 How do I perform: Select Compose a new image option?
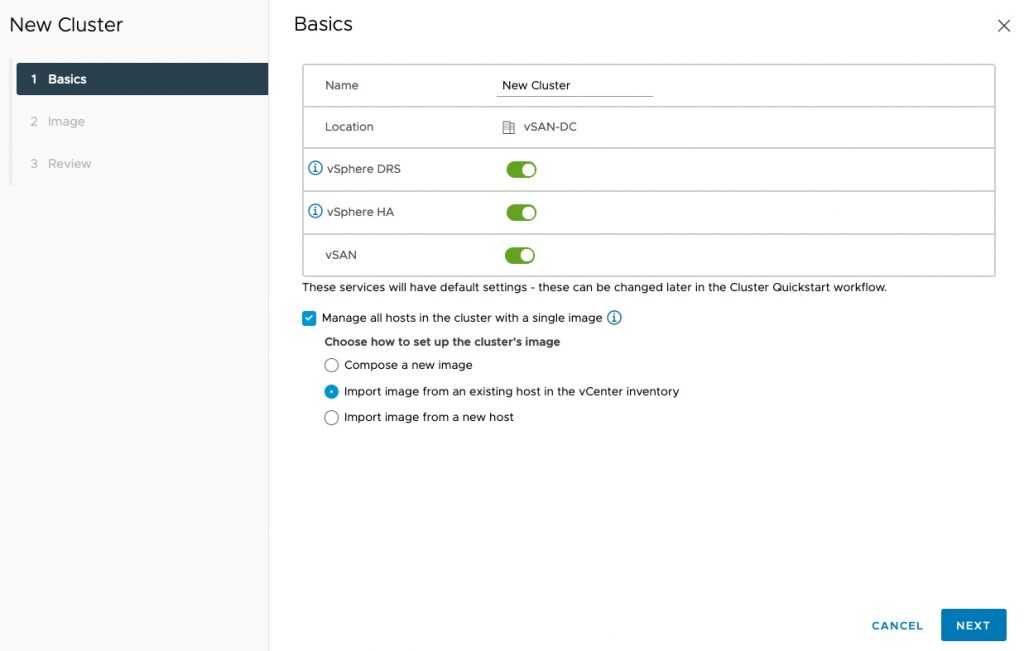(x=332, y=366)
